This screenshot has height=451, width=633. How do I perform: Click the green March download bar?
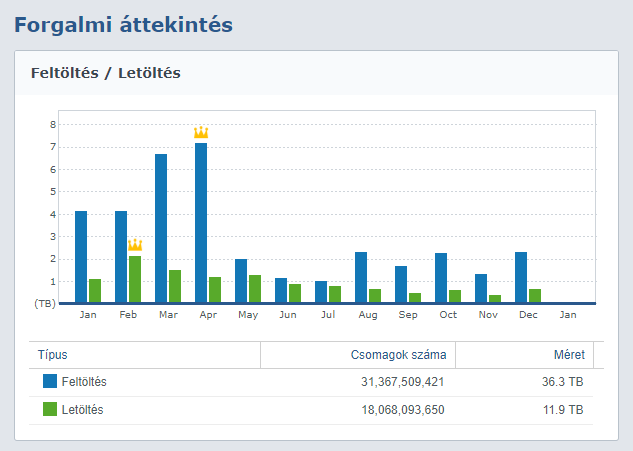[175, 286]
